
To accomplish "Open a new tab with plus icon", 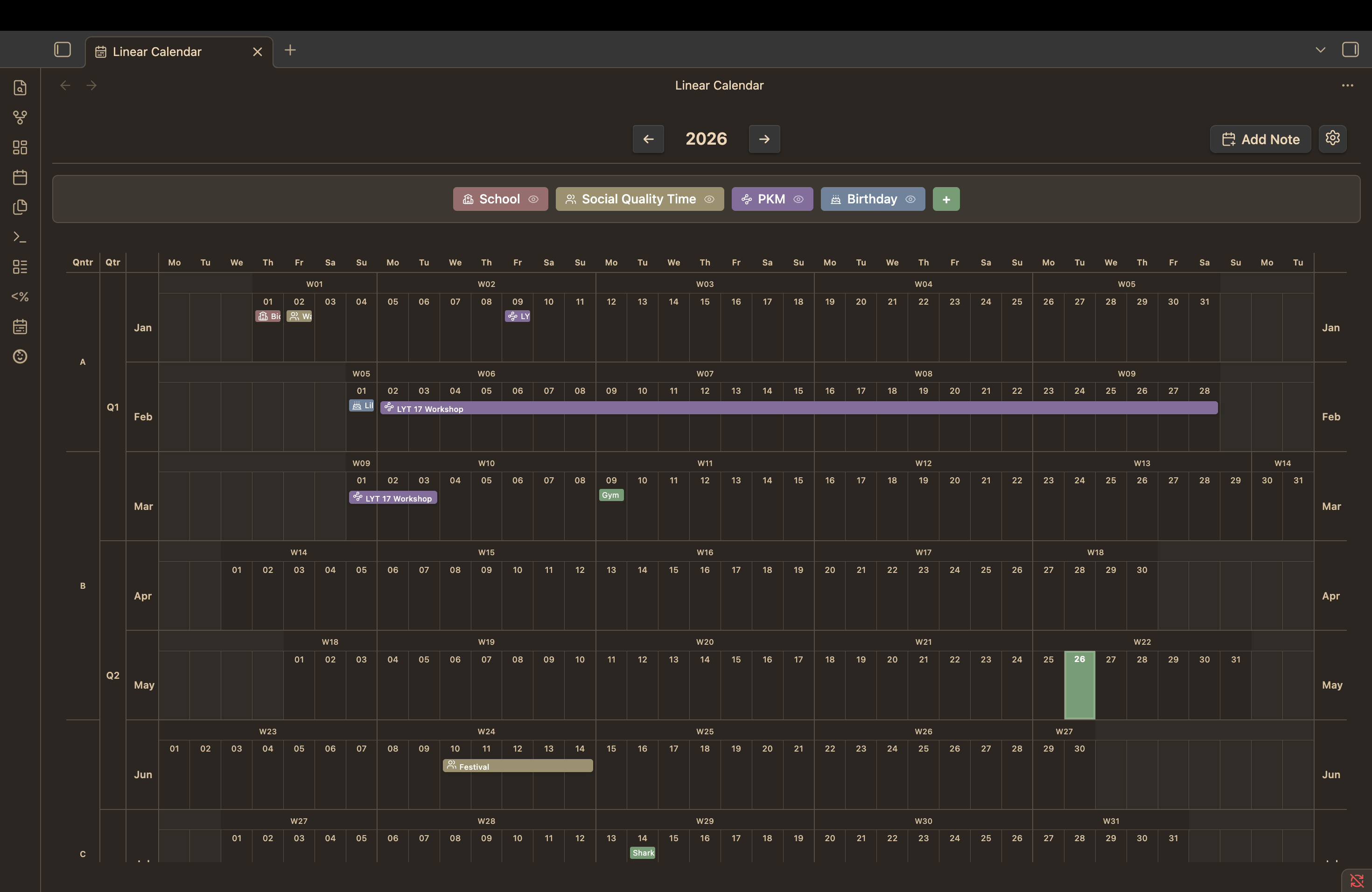I will coord(290,50).
